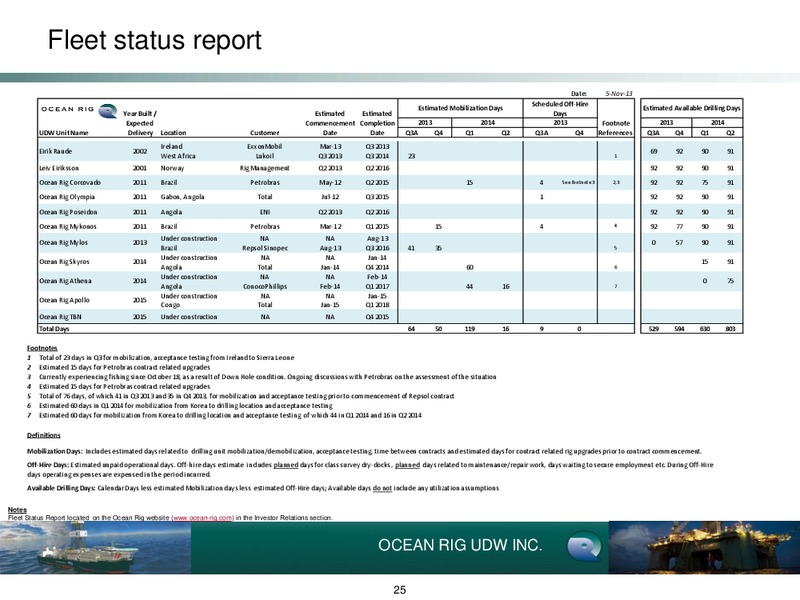The image size is (800, 600).
Task: Click the Congo location cell
Action: (x=170, y=305)
